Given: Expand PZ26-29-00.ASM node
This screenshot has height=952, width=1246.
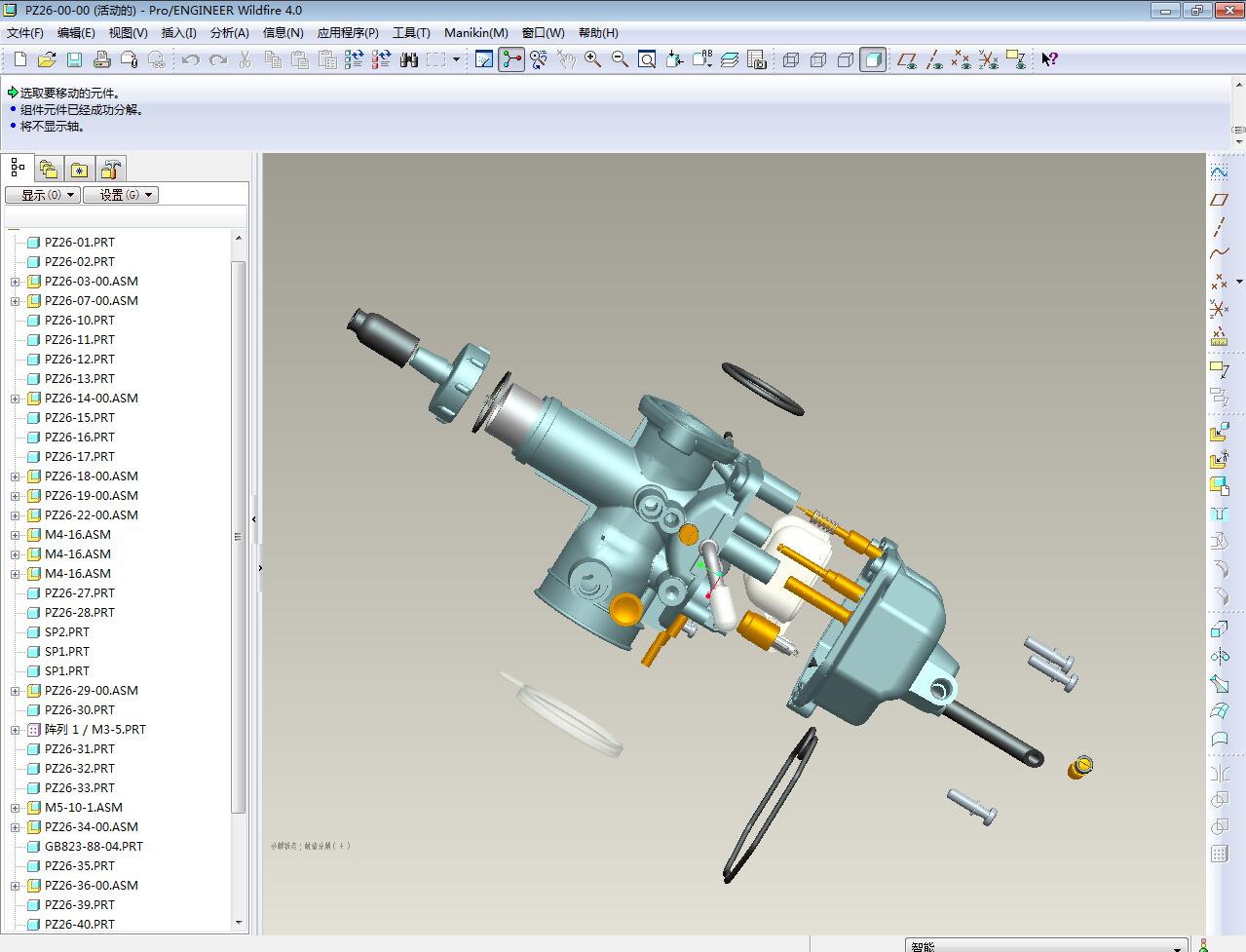Looking at the screenshot, I should (15, 691).
